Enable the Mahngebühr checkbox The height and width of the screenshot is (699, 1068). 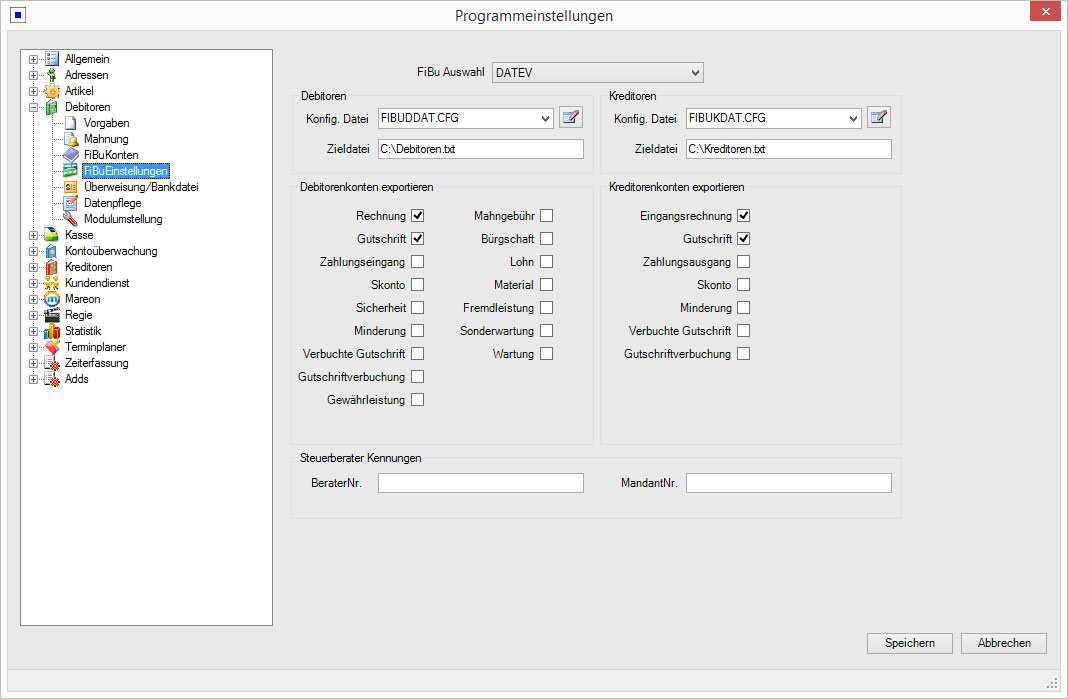[546, 216]
